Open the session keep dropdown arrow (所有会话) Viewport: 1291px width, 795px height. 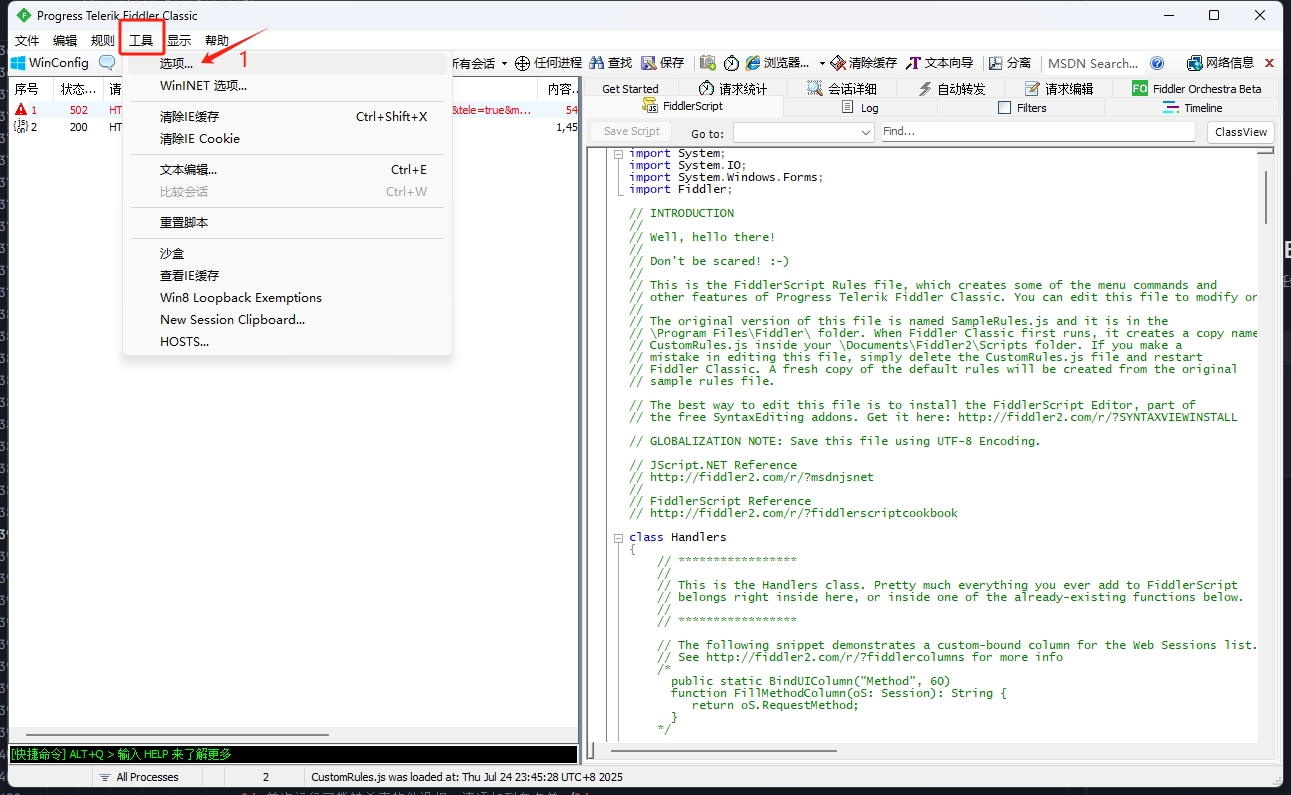(x=504, y=63)
